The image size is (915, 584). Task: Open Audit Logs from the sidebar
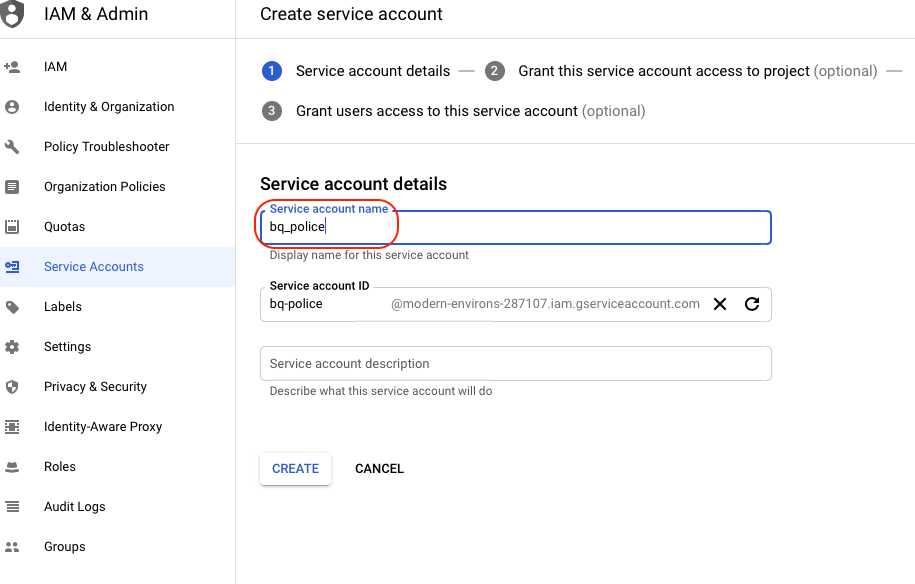pos(74,507)
